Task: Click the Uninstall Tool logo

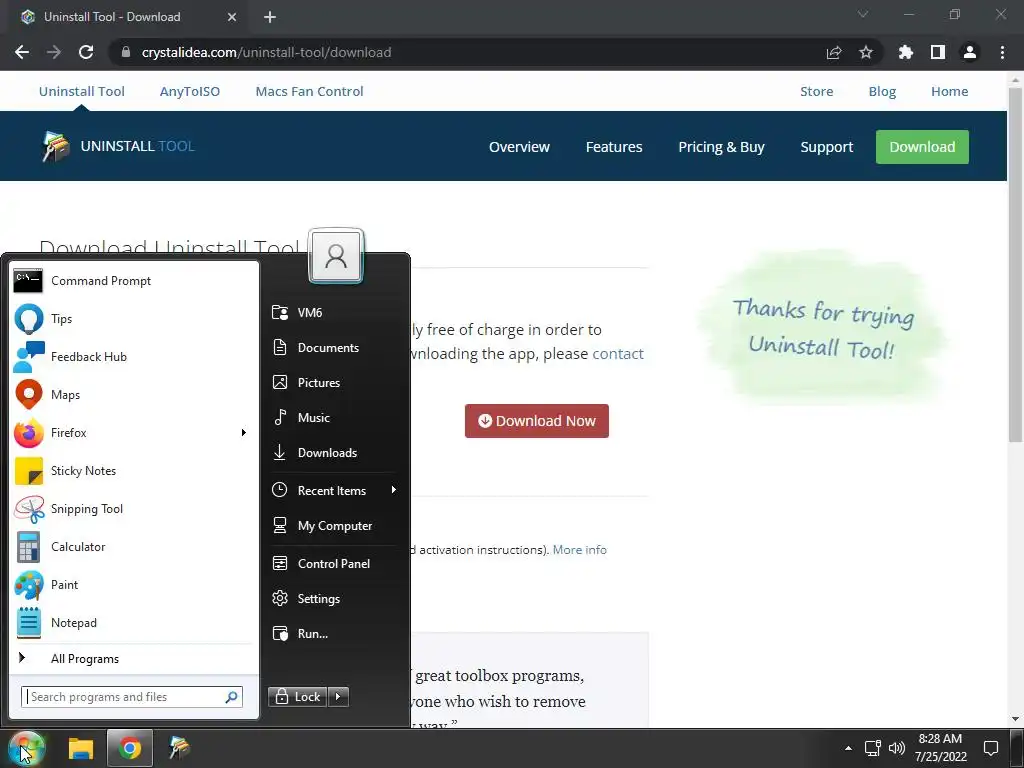Action: (x=118, y=146)
